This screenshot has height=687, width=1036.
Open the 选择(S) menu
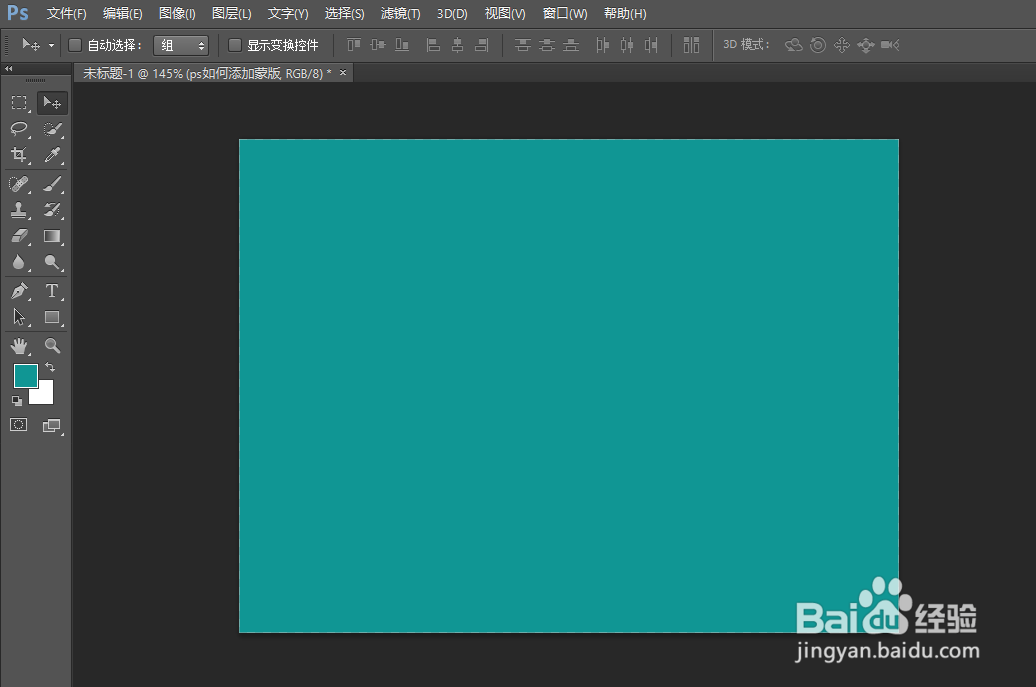(344, 13)
